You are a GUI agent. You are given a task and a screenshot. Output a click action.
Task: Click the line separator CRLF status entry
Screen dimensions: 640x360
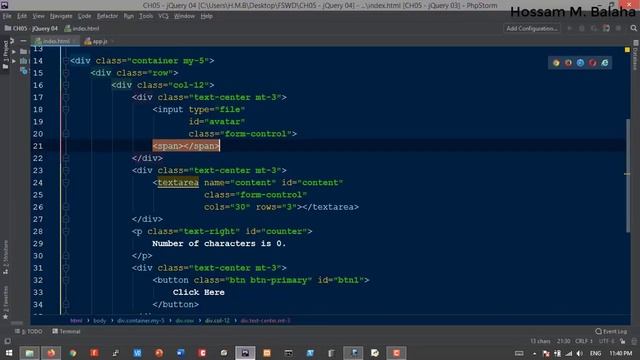(583, 341)
